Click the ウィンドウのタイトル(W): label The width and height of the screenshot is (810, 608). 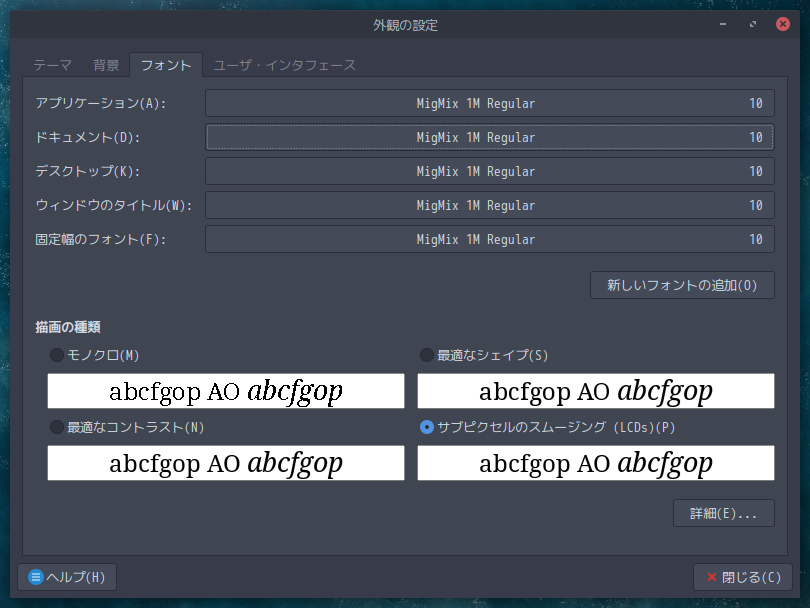114,206
